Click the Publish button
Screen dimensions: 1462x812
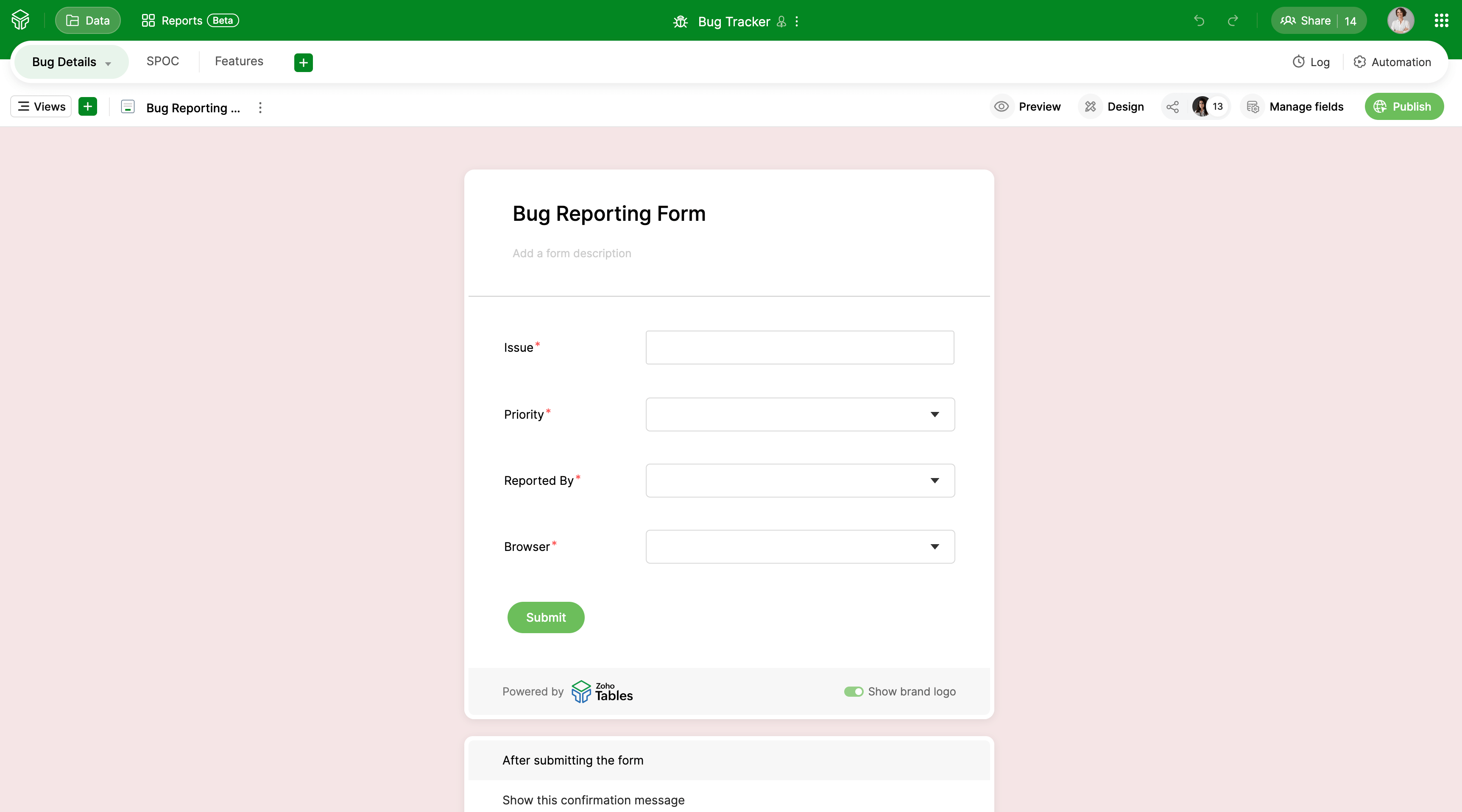point(1403,107)
